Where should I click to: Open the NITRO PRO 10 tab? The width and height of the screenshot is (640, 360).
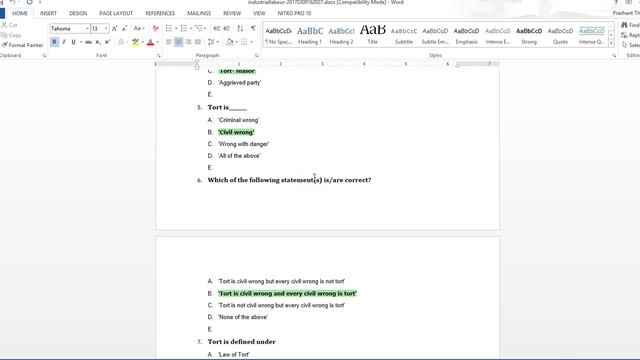pos(294,13)
